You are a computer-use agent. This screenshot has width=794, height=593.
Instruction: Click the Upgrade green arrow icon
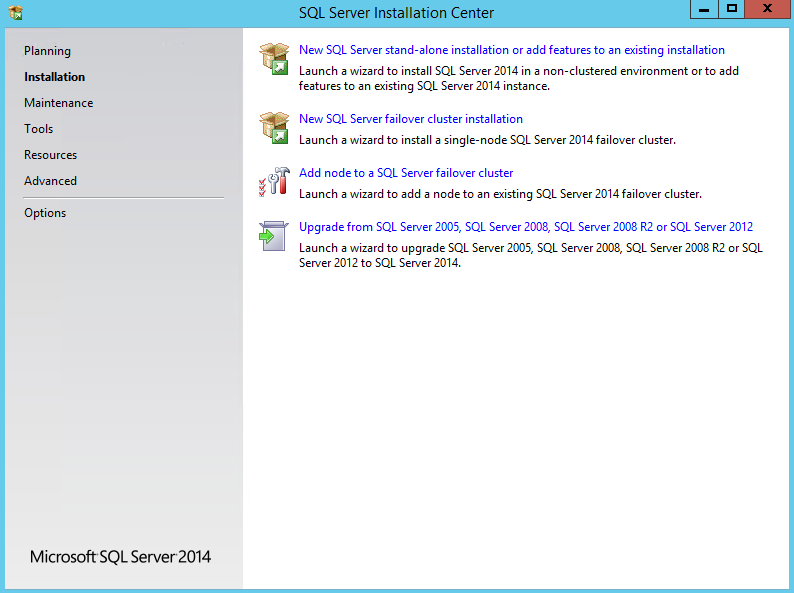coord(274,235)
